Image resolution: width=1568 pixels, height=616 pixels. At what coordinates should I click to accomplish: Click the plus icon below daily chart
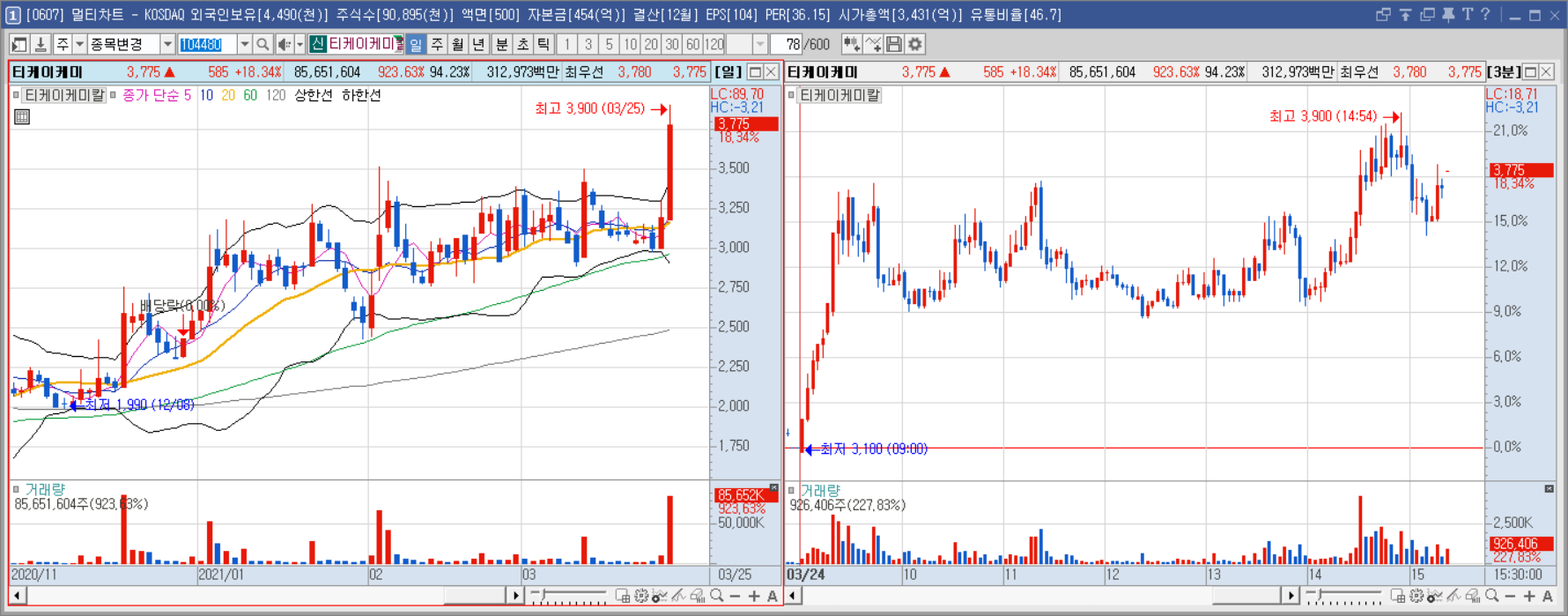click(754, 597)
